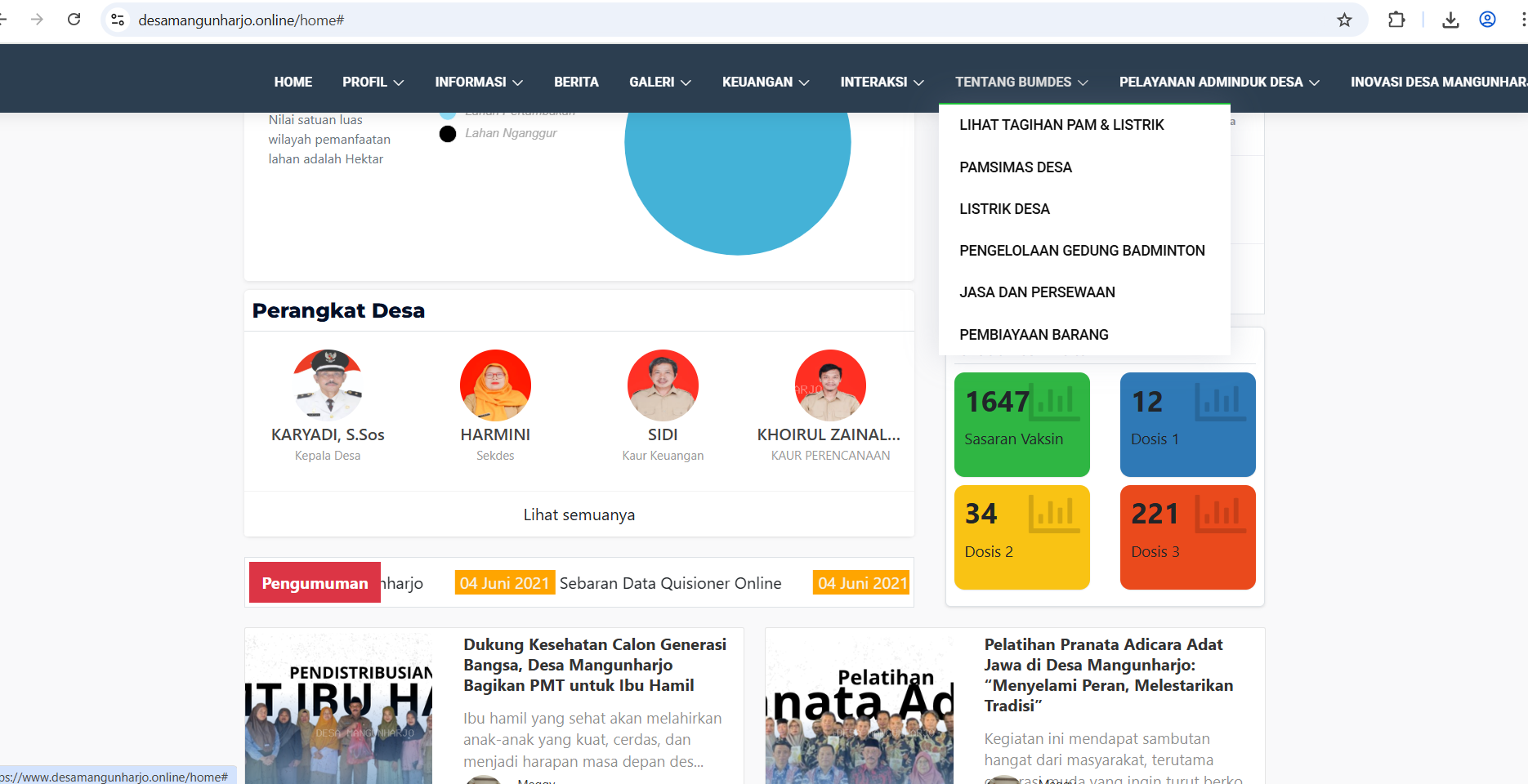Expand the PROFIL dropdown menu
The width and height of the screenshot is (1528, 784).
tap(373, 82)
